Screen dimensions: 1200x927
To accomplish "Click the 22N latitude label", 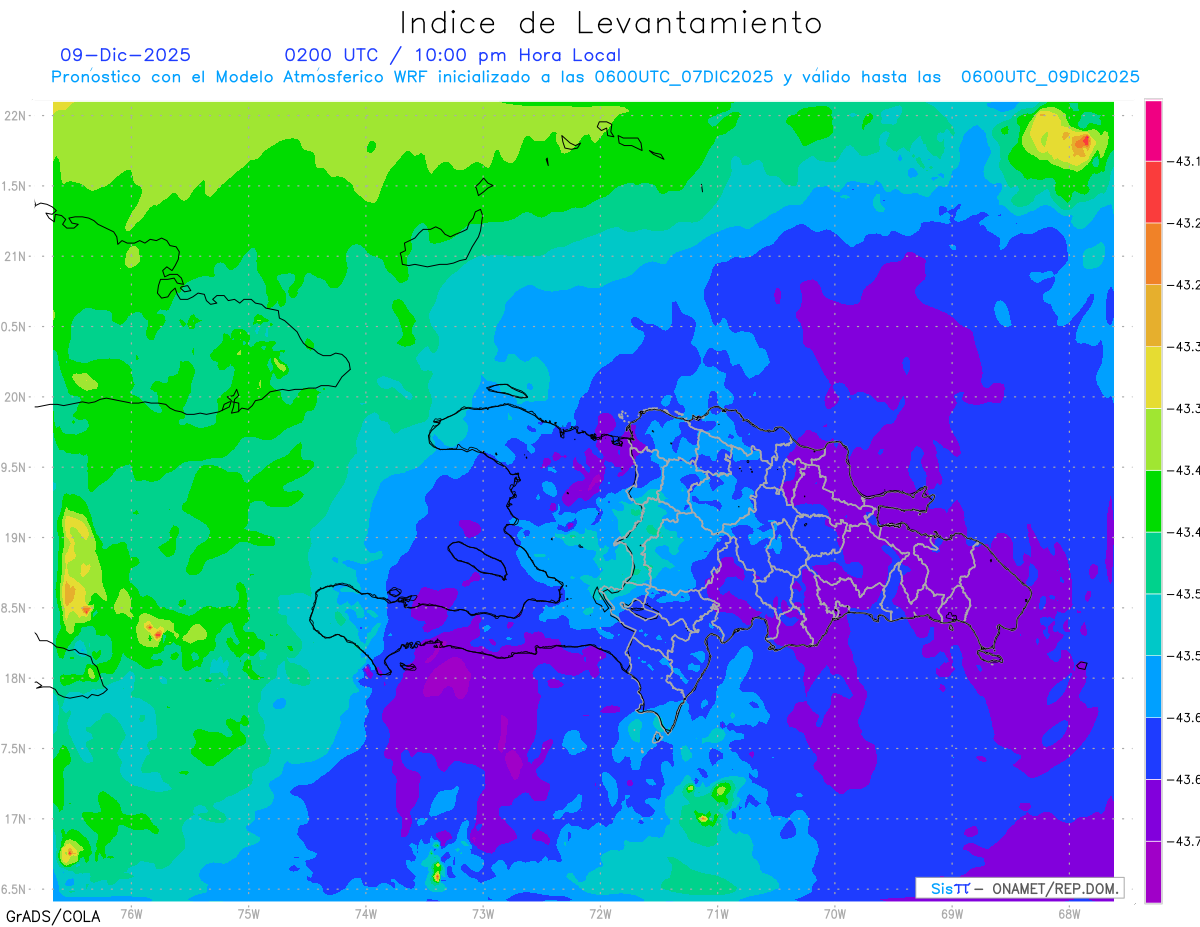I will coord(17,115).
